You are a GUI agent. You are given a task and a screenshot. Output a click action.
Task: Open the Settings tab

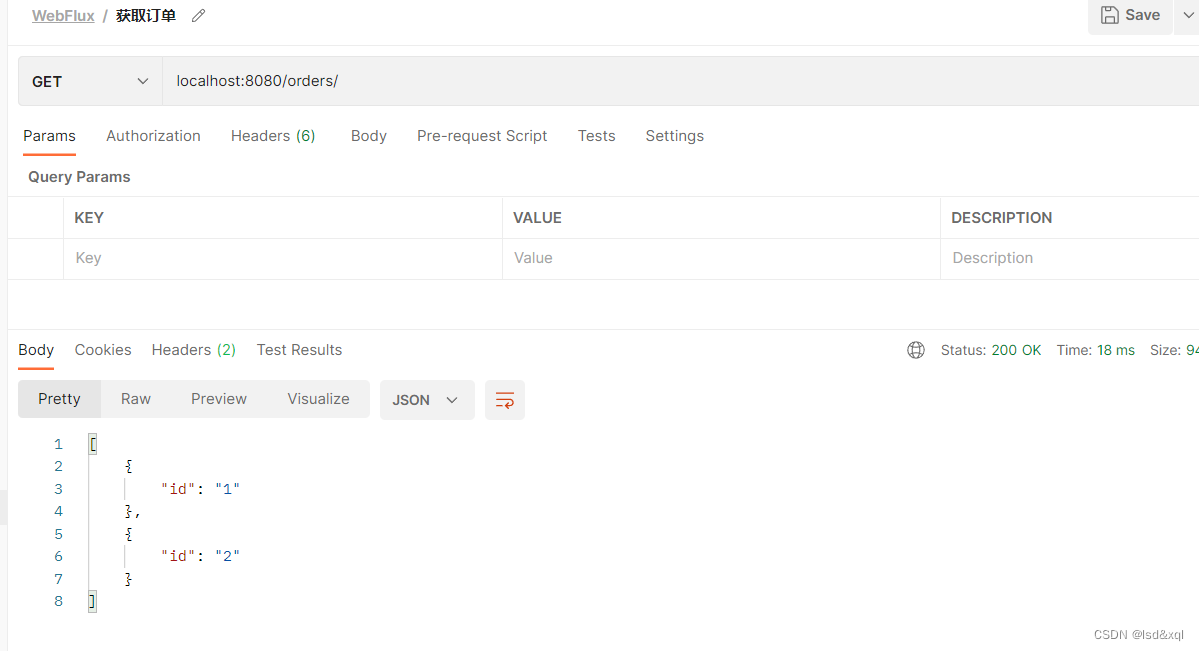pyautogui.click(x=674, y=135)
